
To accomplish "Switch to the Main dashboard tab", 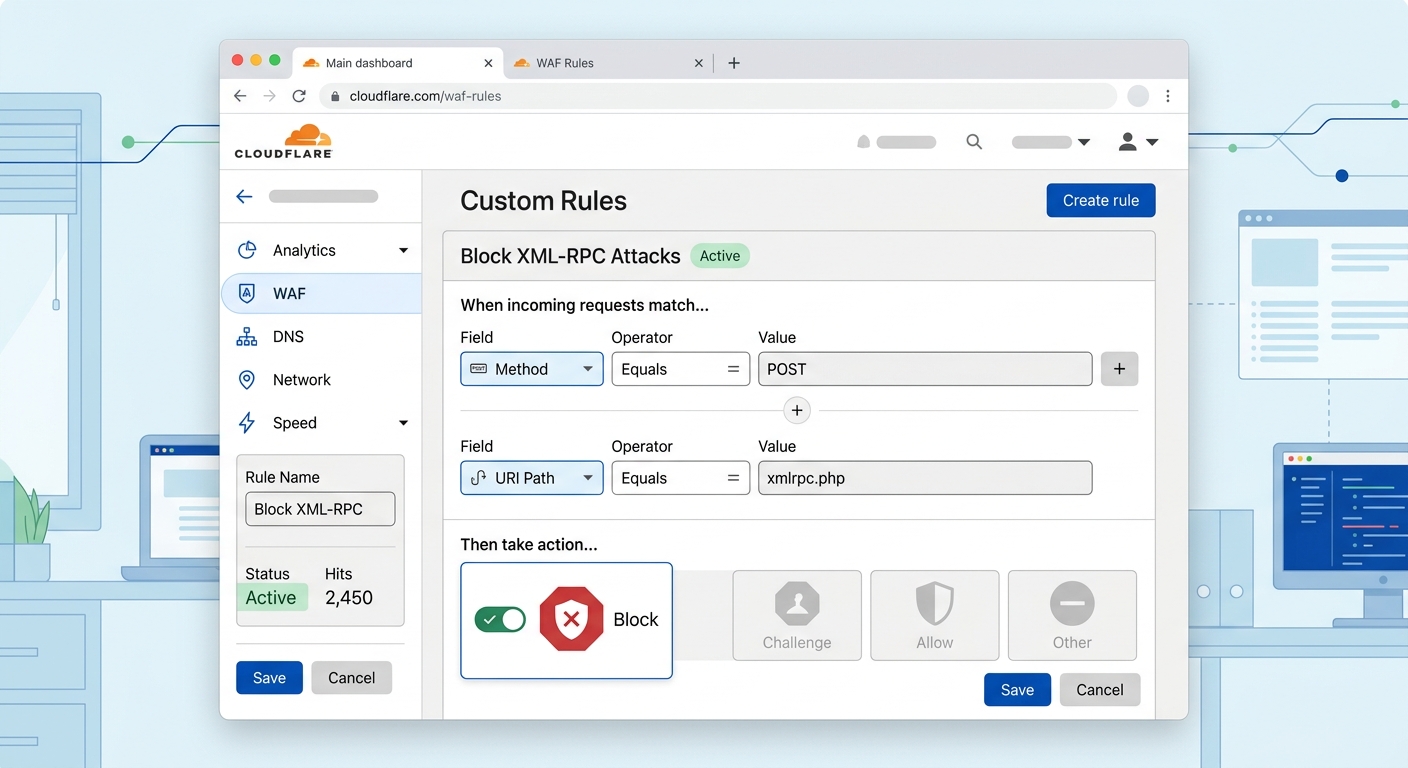I will tap(397, 63).
